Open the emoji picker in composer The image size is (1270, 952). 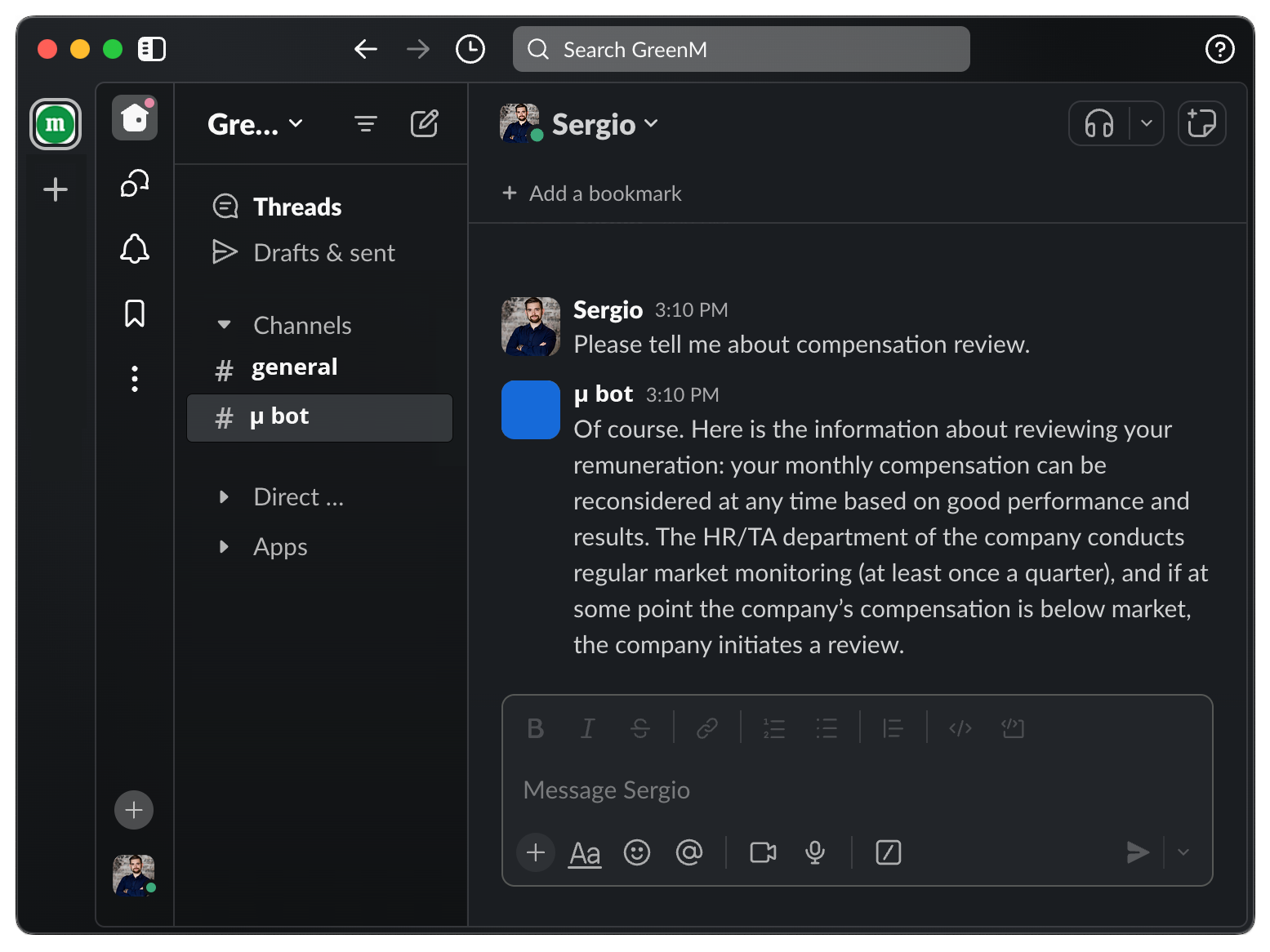tap(636, 852)
